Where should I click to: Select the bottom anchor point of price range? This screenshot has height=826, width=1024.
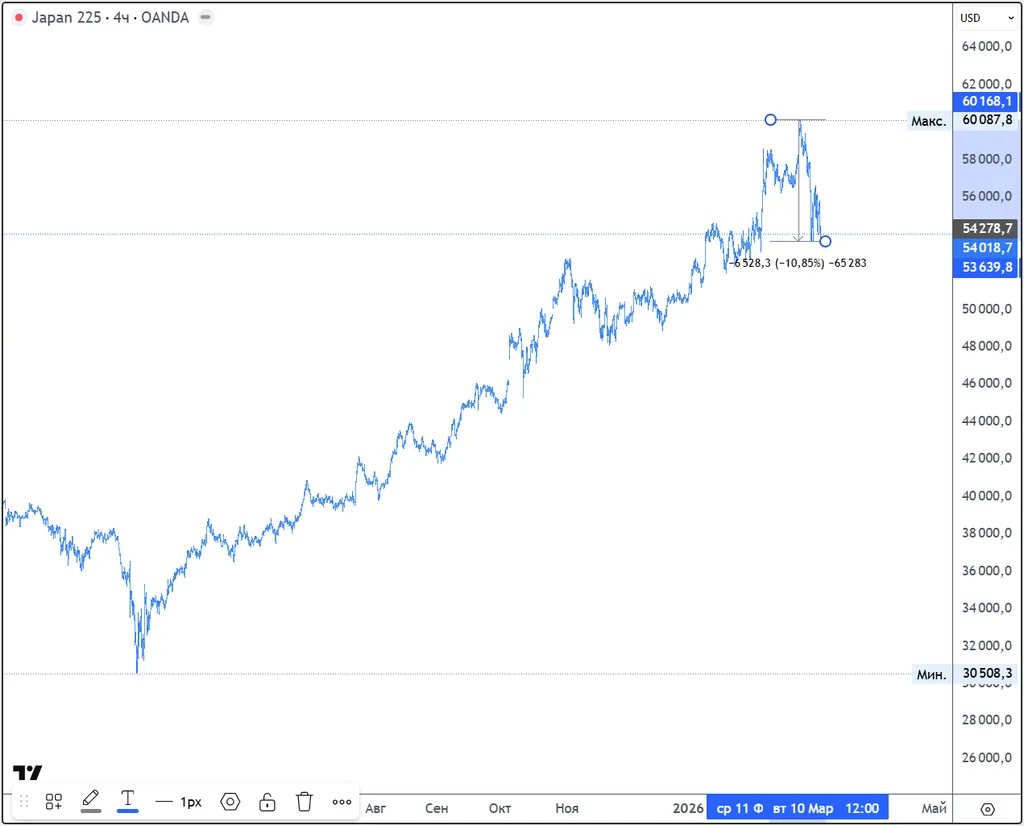(825, 241)
